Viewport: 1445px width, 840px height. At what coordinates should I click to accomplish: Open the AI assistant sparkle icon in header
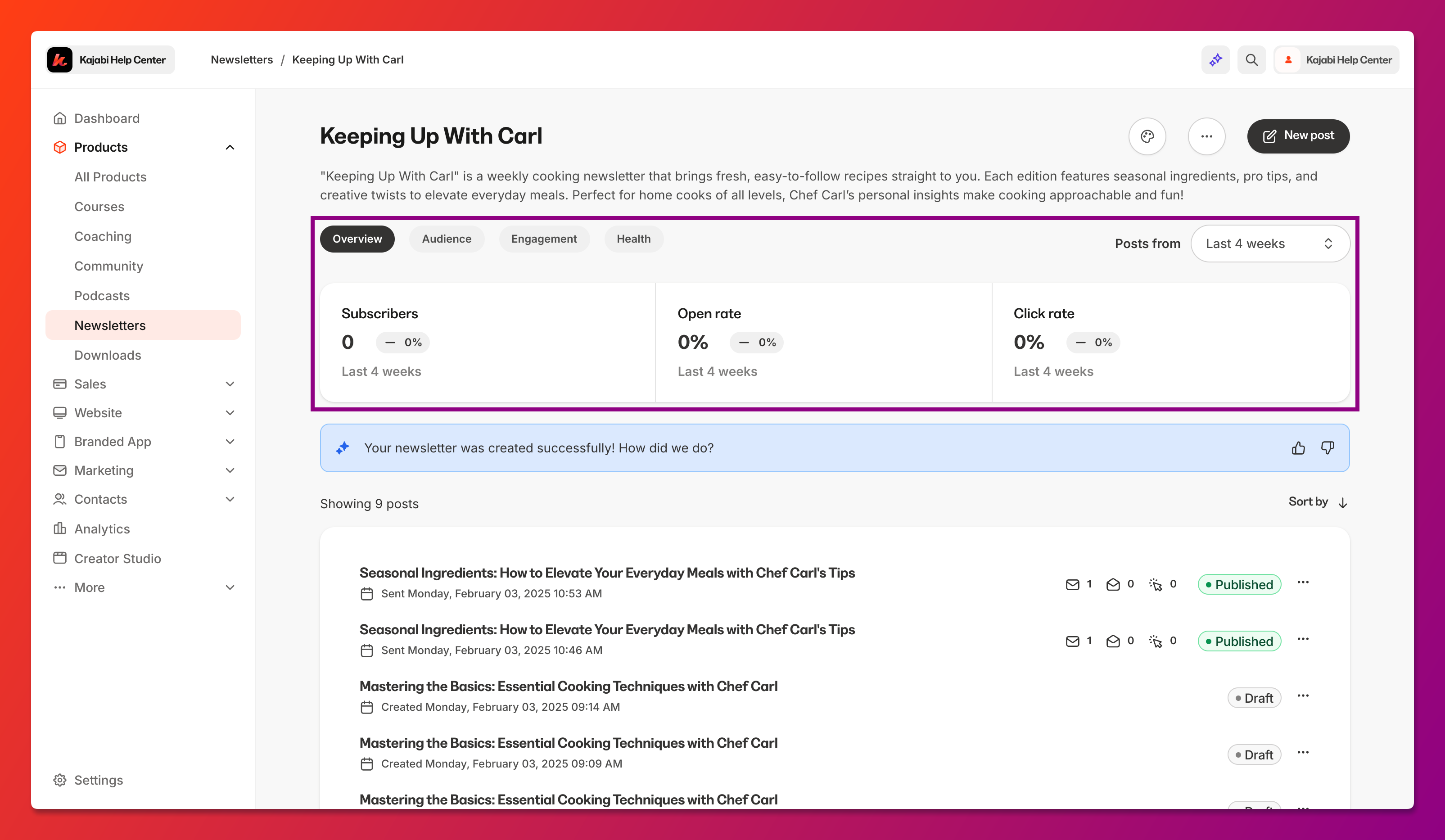[1215, 59]
